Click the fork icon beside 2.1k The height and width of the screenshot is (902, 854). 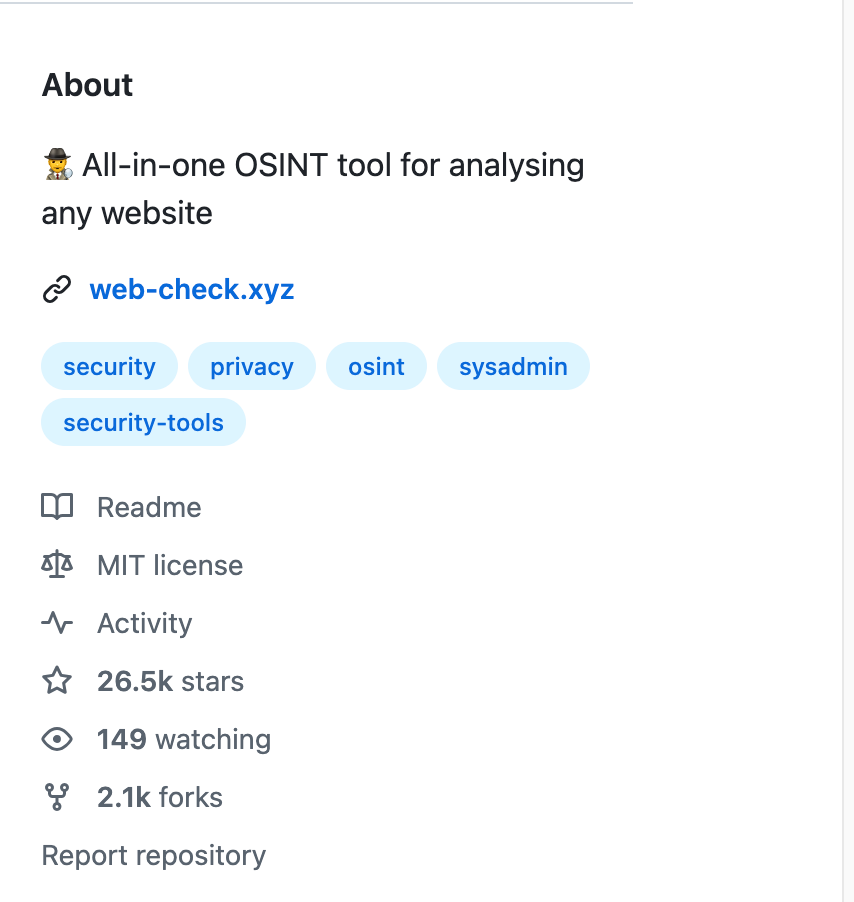(x=57, y=797)
